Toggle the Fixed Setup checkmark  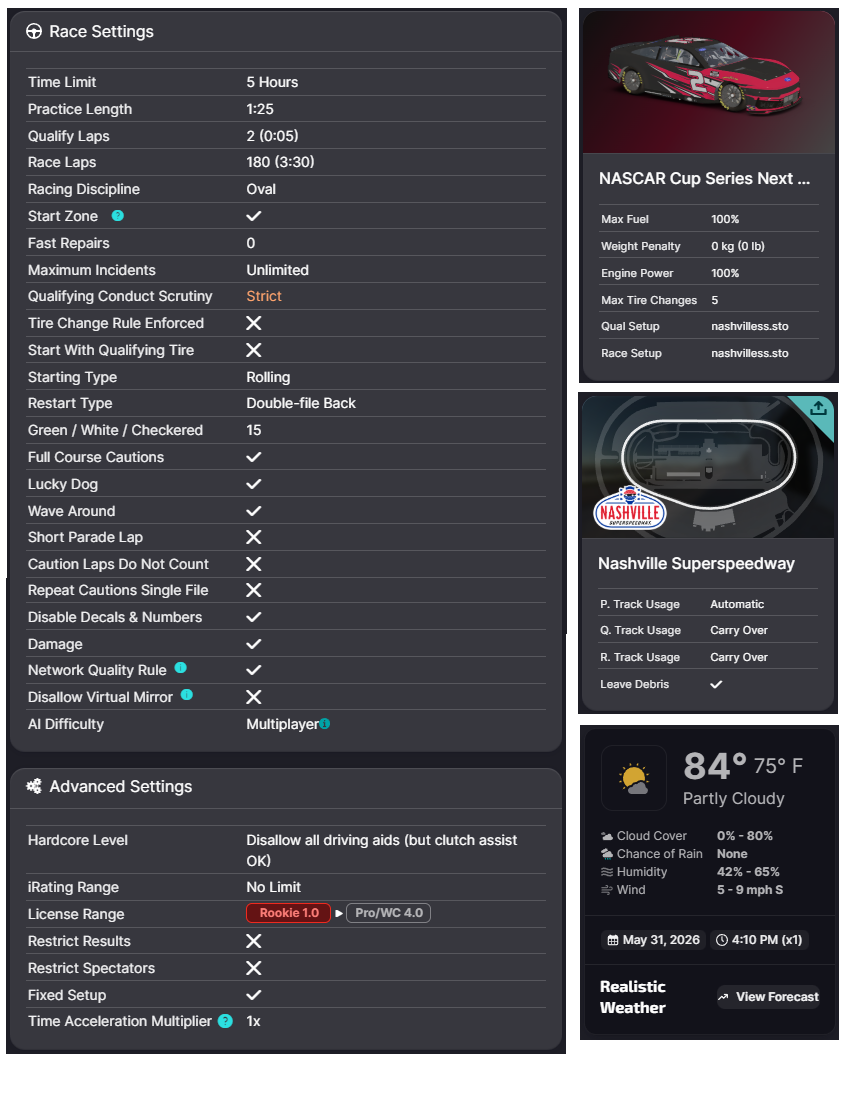[x=254, y=995]
